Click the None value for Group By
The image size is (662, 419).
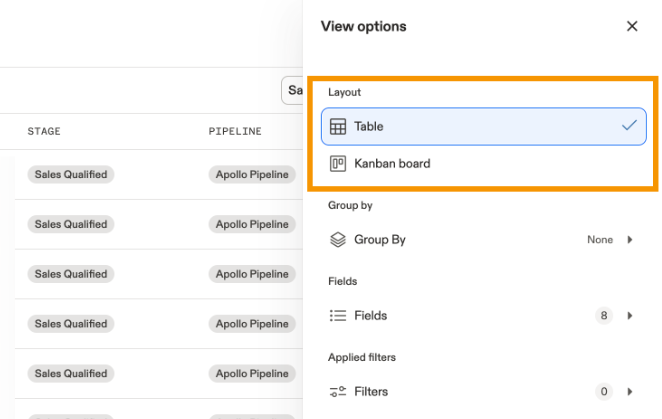click(600, 239)
